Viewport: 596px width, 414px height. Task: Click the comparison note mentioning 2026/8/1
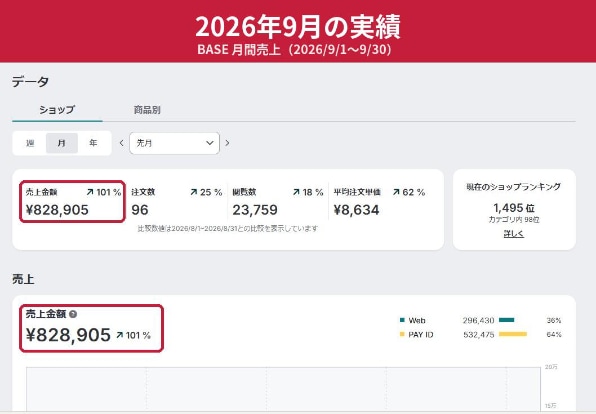[228, 228]
